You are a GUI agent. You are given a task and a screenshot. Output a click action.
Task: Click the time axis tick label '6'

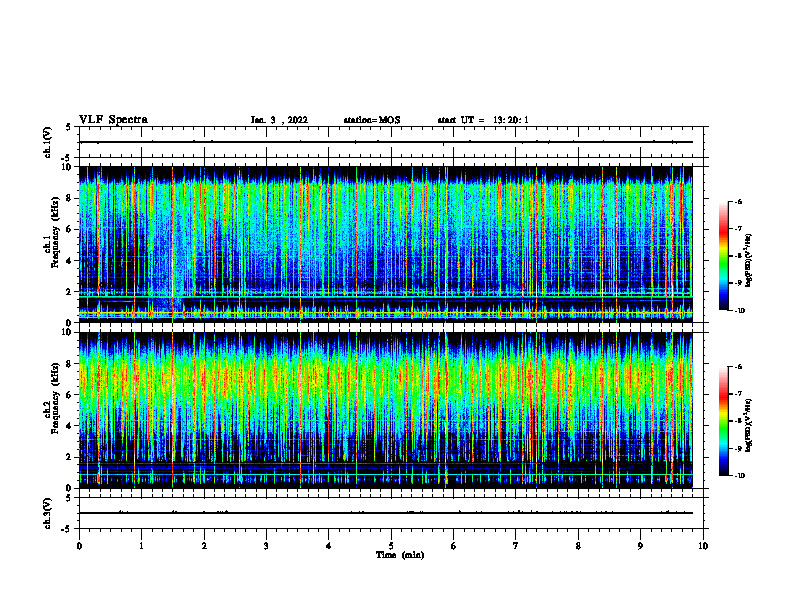pyautogui.click(x=454, y=546)
